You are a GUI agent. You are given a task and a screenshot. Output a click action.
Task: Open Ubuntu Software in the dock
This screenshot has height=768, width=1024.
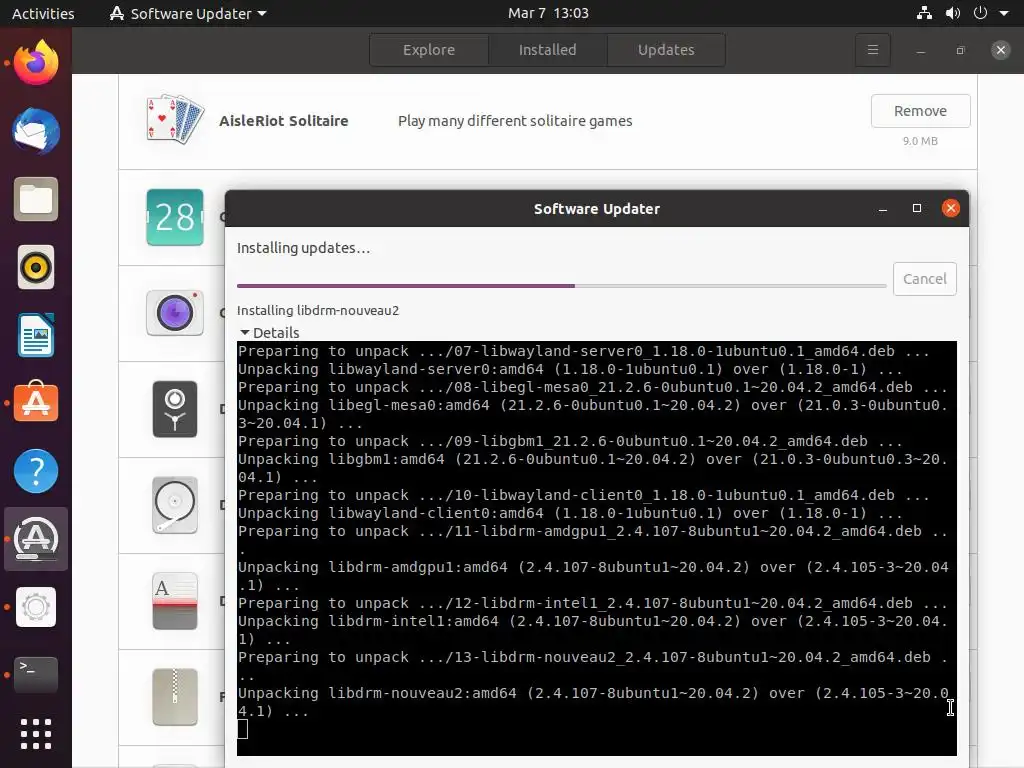pos(36,402)
